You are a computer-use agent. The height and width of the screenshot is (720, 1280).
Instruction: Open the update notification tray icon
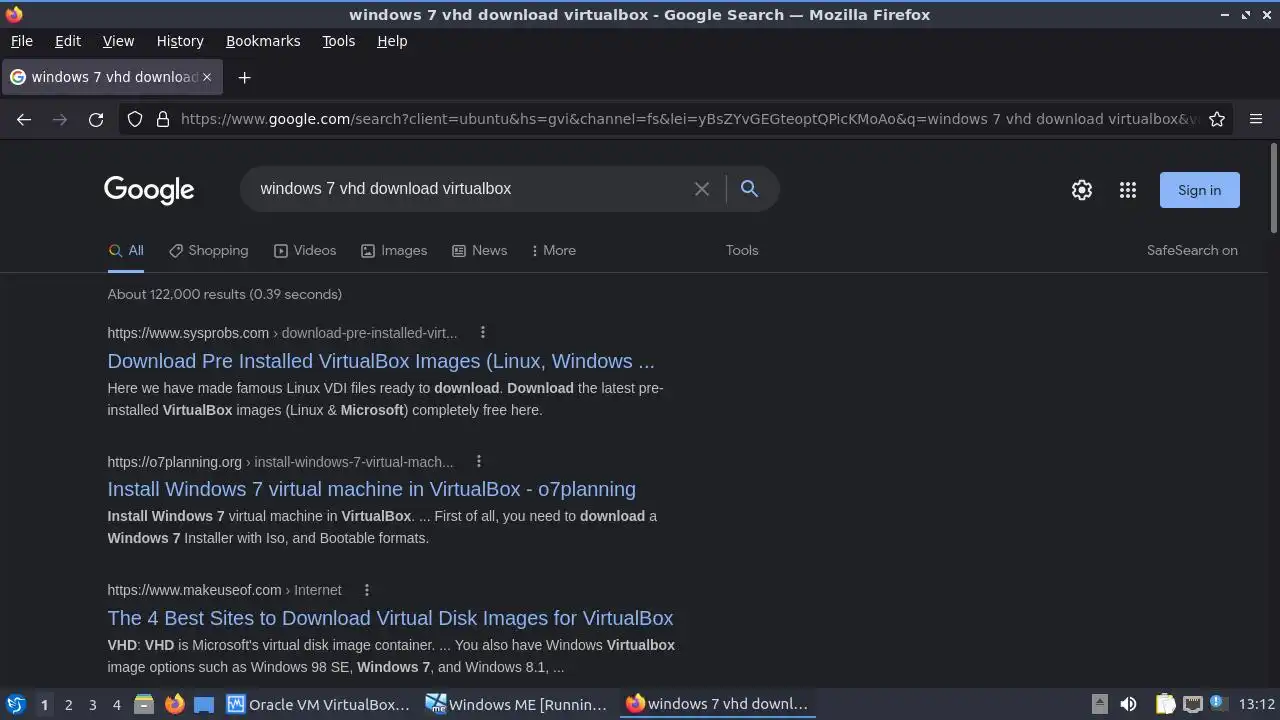click(x=1217, y=703)
